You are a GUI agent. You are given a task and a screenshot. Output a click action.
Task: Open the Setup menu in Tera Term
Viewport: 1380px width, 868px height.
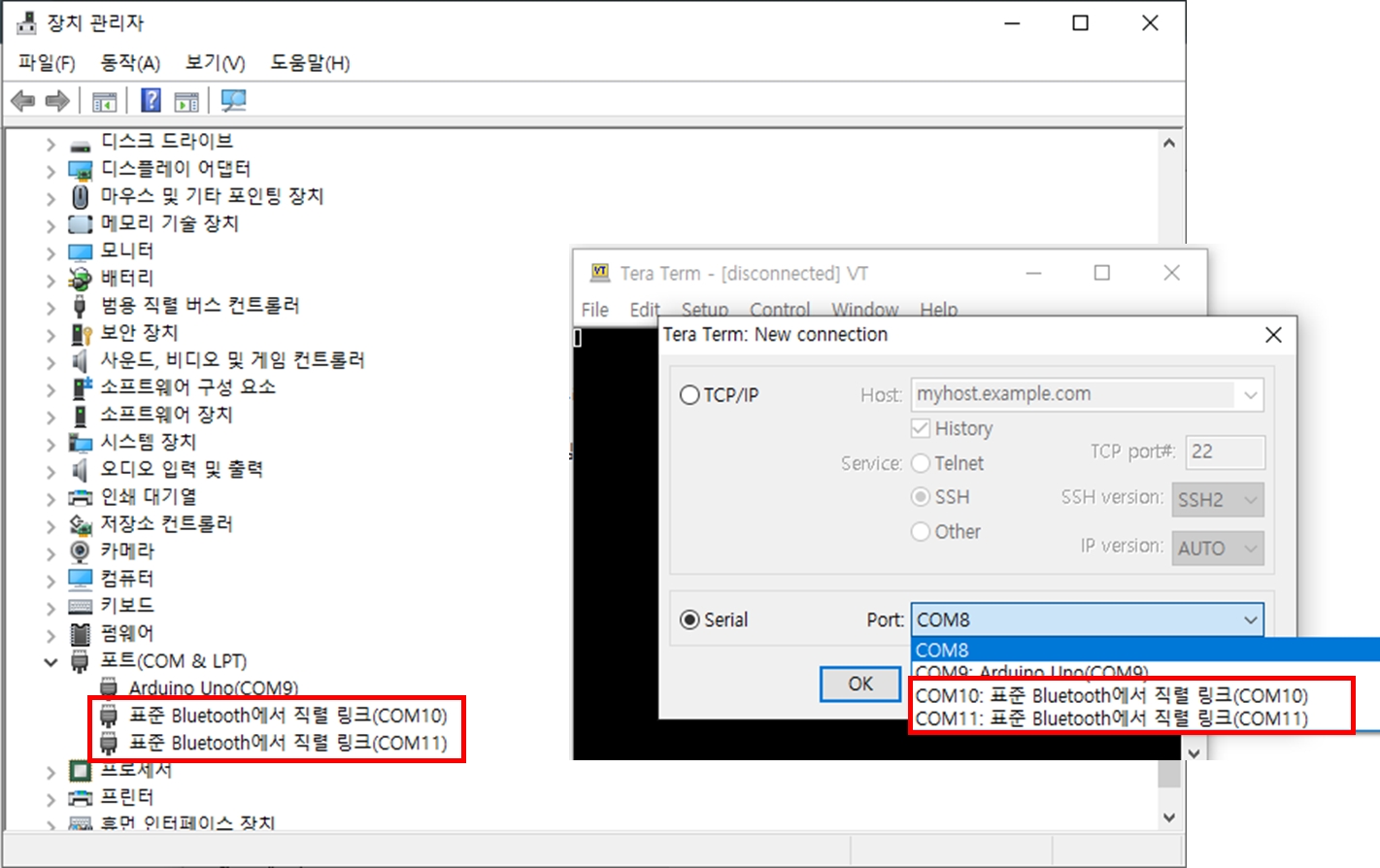tap(704, 310)
